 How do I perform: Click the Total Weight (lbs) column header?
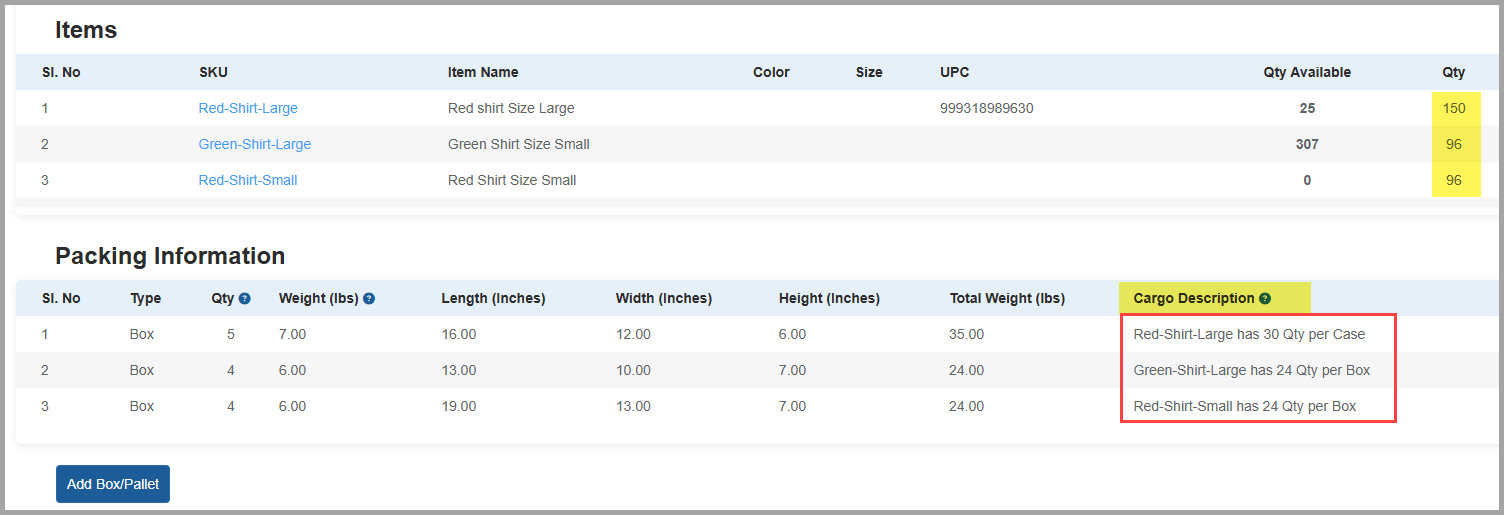coord(1007,298)
